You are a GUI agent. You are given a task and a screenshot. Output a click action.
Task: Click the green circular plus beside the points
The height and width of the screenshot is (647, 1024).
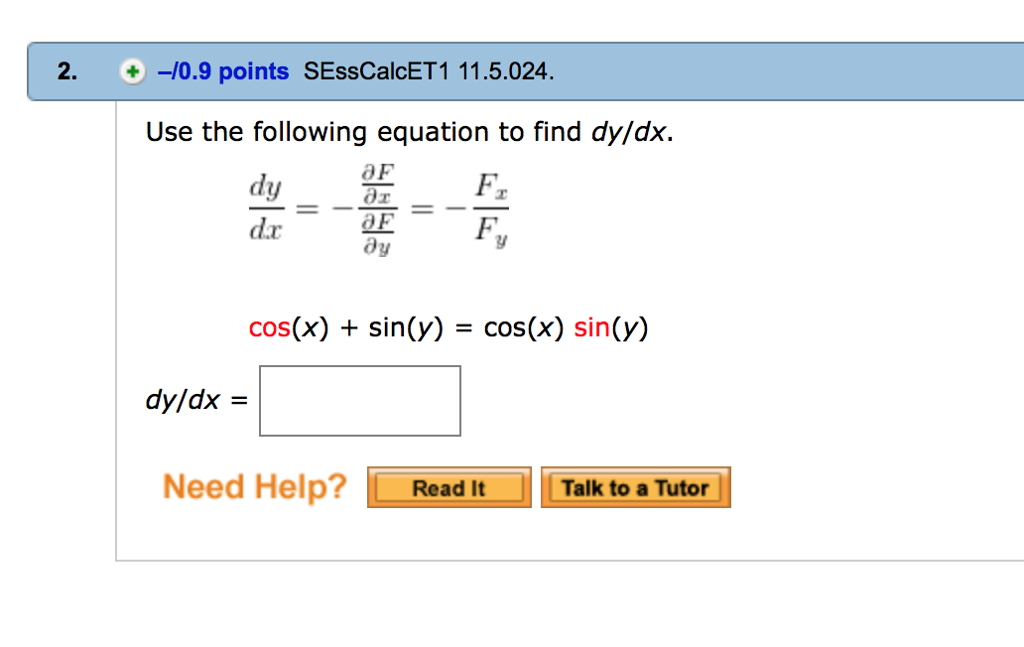[132, 71]
